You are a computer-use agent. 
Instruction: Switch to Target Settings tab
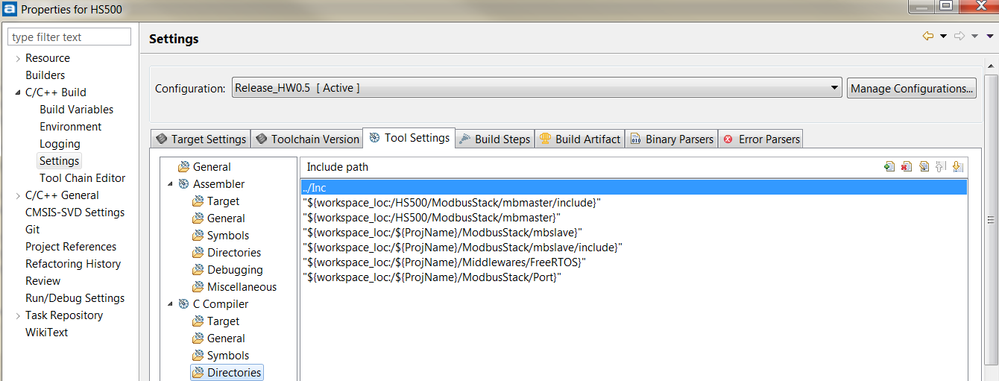pyautogui.click(x=201, y=139)
